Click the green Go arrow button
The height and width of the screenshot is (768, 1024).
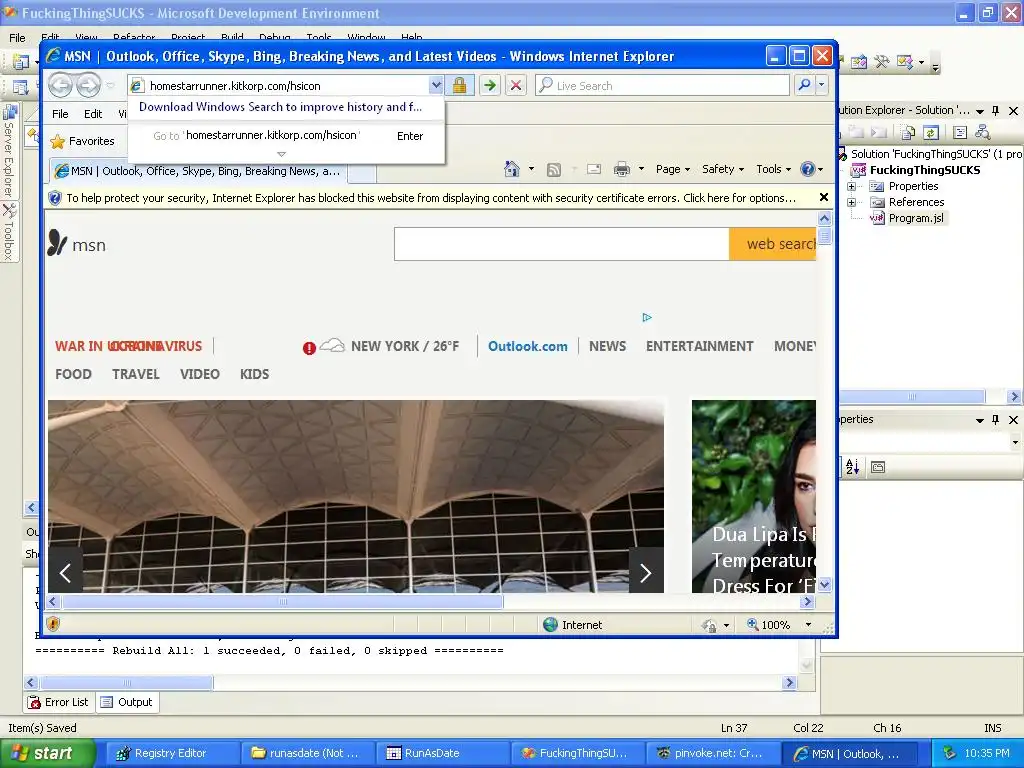tap(490, 86)
